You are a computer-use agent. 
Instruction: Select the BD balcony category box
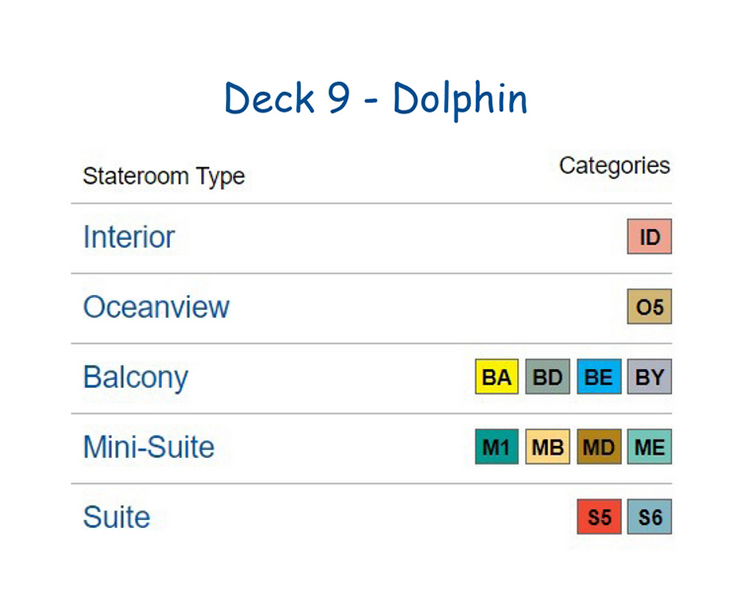click(x=548, y=377)
